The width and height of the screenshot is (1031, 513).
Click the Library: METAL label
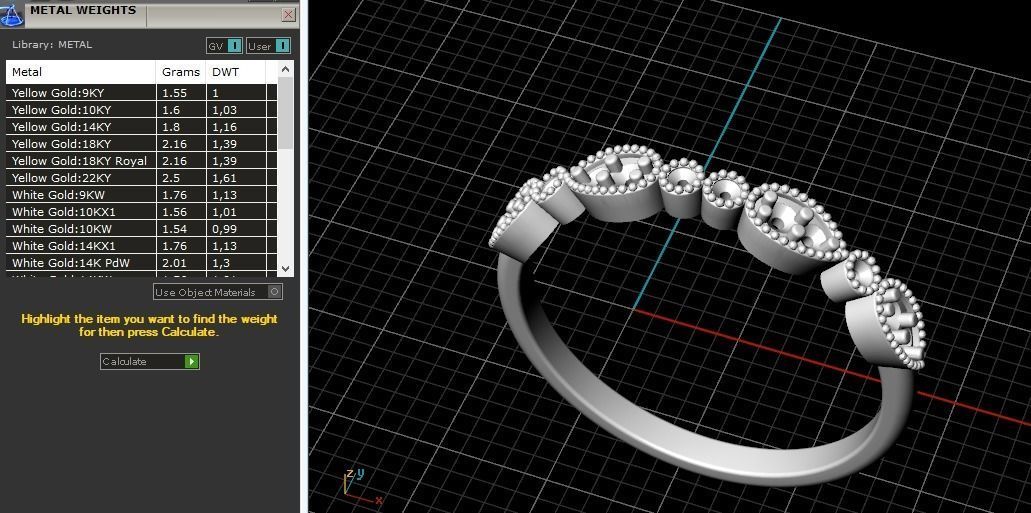click(x=52, y=45)
